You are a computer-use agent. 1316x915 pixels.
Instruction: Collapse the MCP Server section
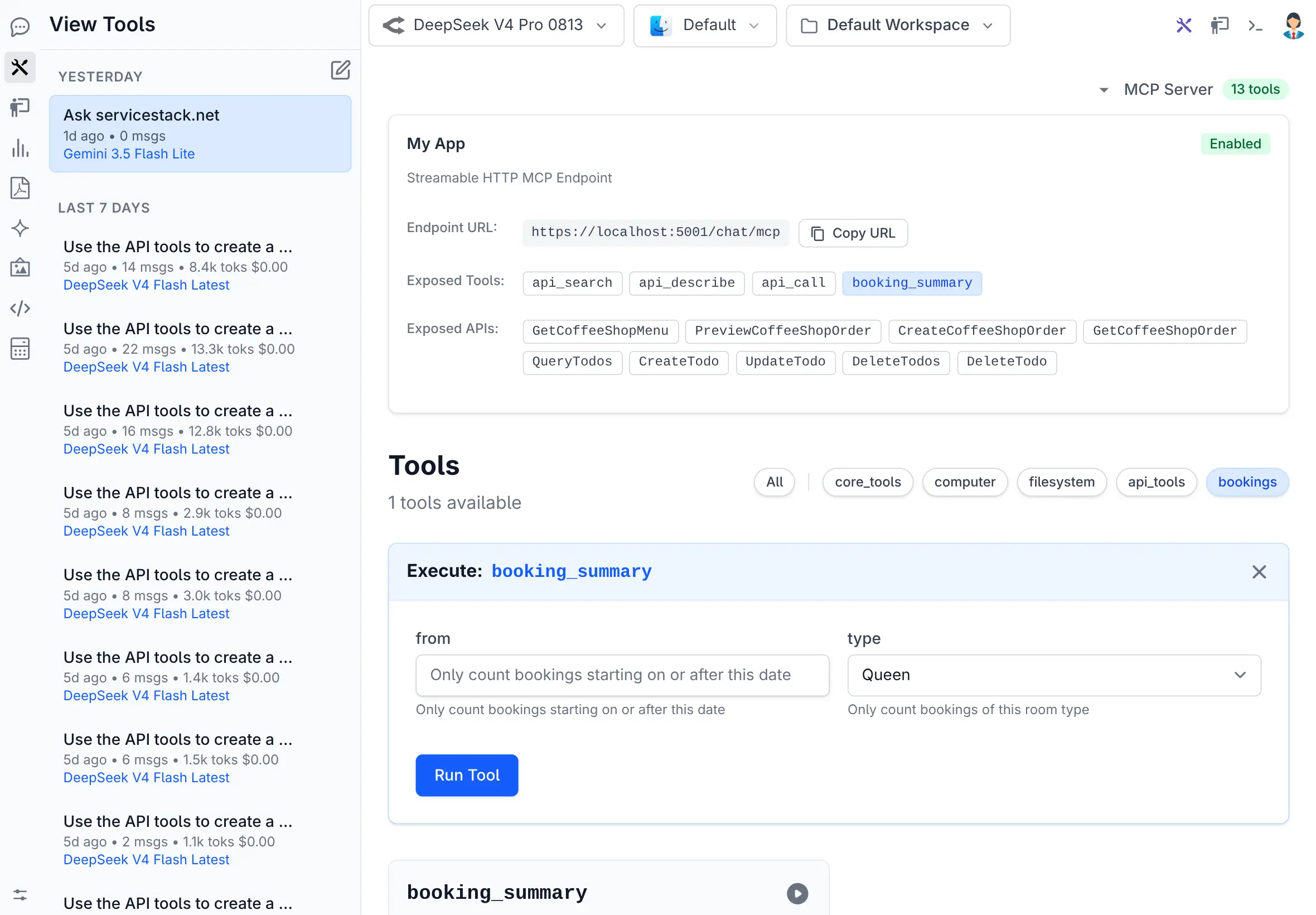[1104, 90]
